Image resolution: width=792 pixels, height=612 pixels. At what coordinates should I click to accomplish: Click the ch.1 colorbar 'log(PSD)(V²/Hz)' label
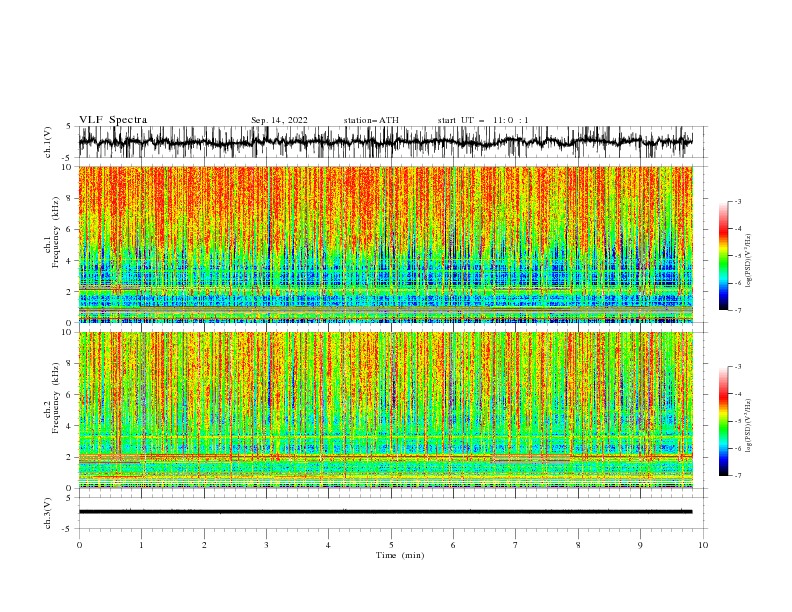(x=749, y=261)
